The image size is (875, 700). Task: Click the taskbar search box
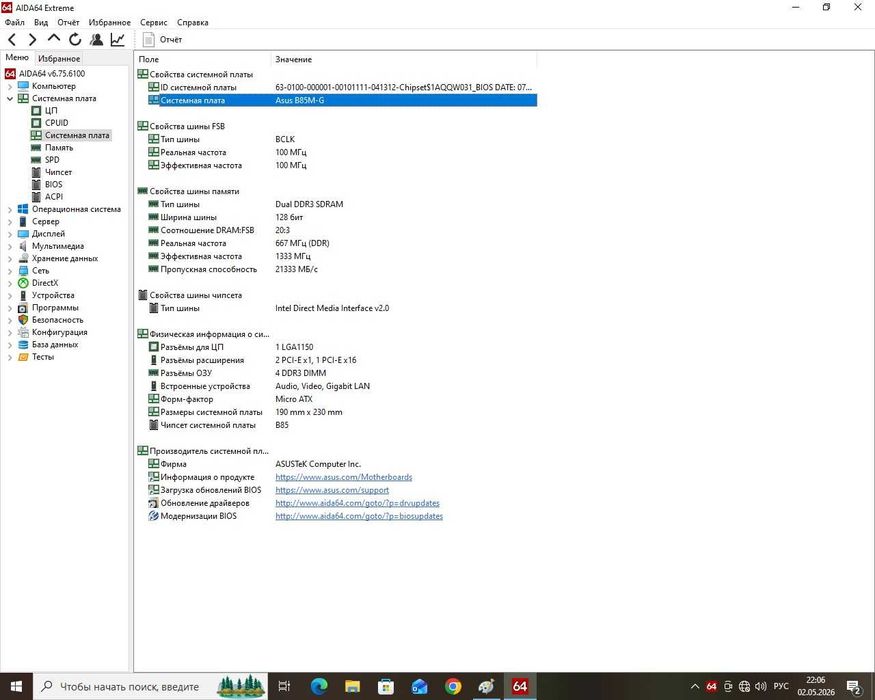[150, 686]
